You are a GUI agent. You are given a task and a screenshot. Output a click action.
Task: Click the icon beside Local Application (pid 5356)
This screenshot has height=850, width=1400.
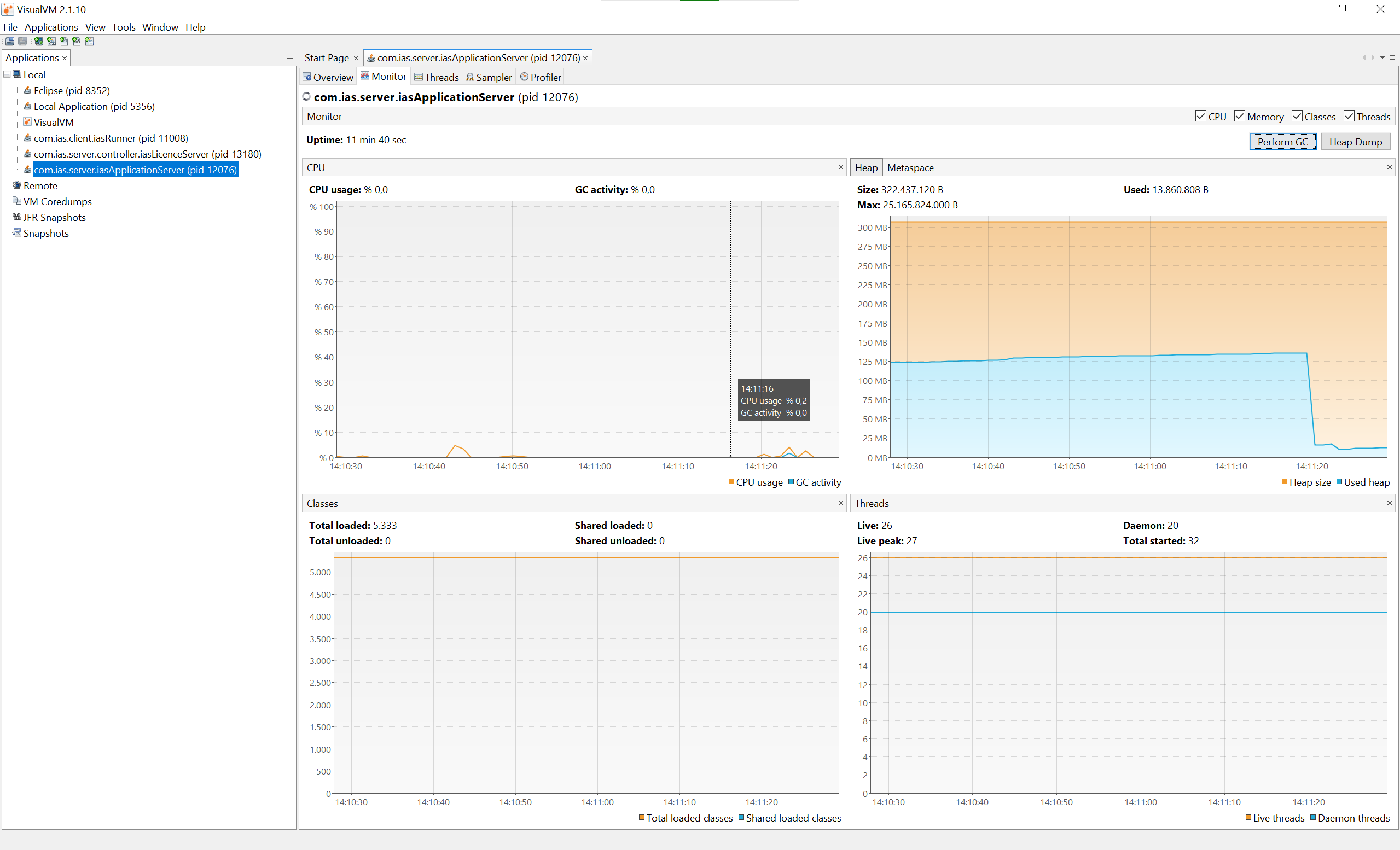[27, 106]
